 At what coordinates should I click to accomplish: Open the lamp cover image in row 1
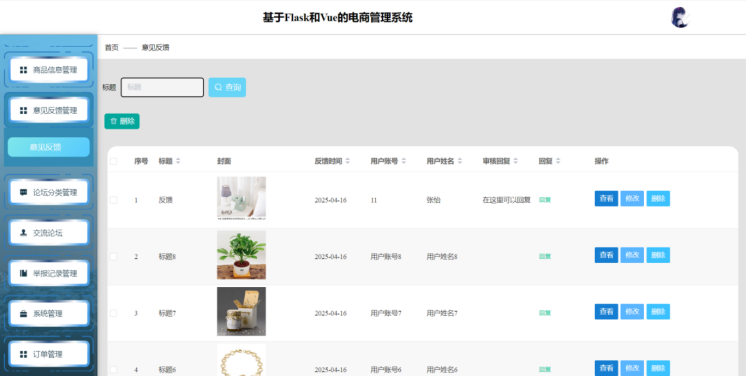[x=241, y=198]
